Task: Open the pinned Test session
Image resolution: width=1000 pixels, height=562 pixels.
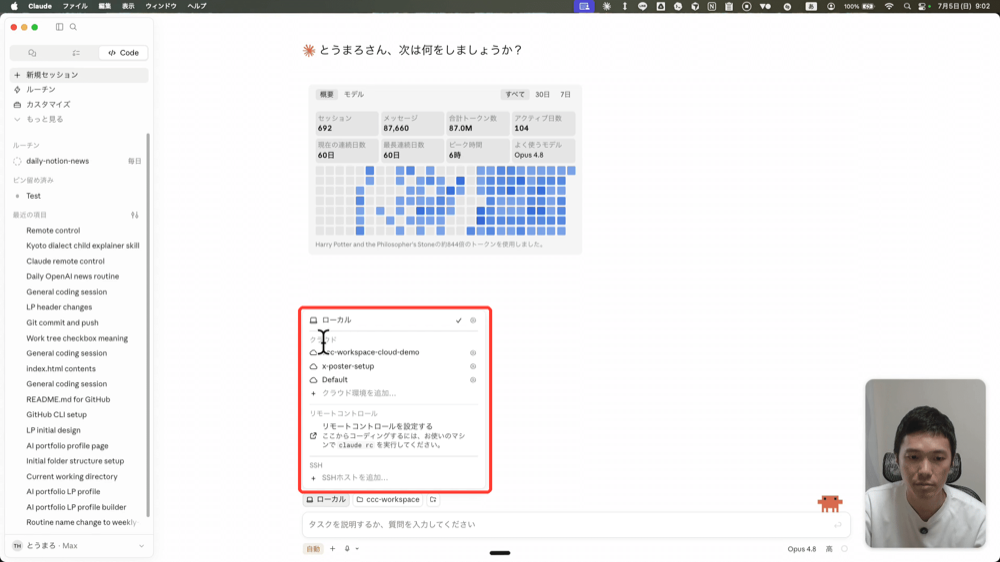Action: click(77, 196)
